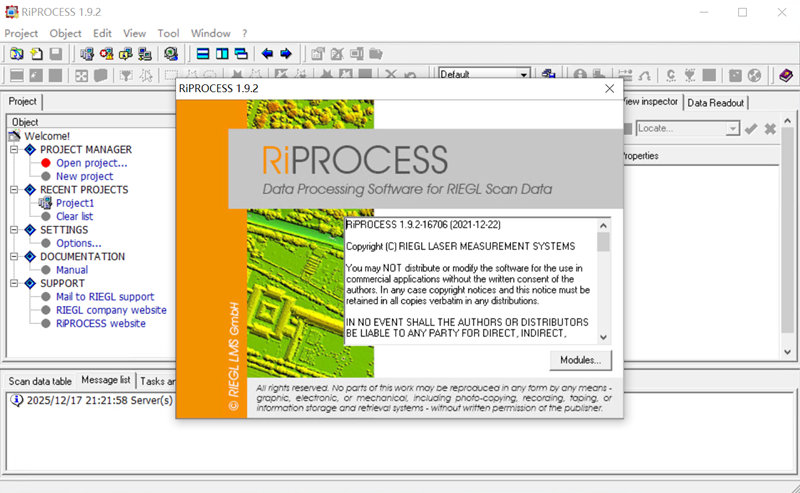
Task: Click the purple help book icon
Action: coord(786,76)
